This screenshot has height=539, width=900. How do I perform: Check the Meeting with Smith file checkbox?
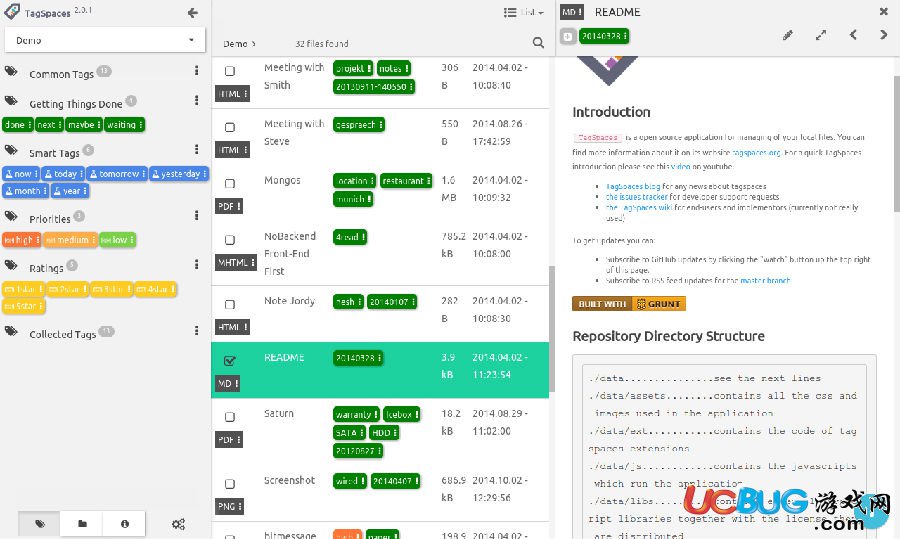point(230,71)
